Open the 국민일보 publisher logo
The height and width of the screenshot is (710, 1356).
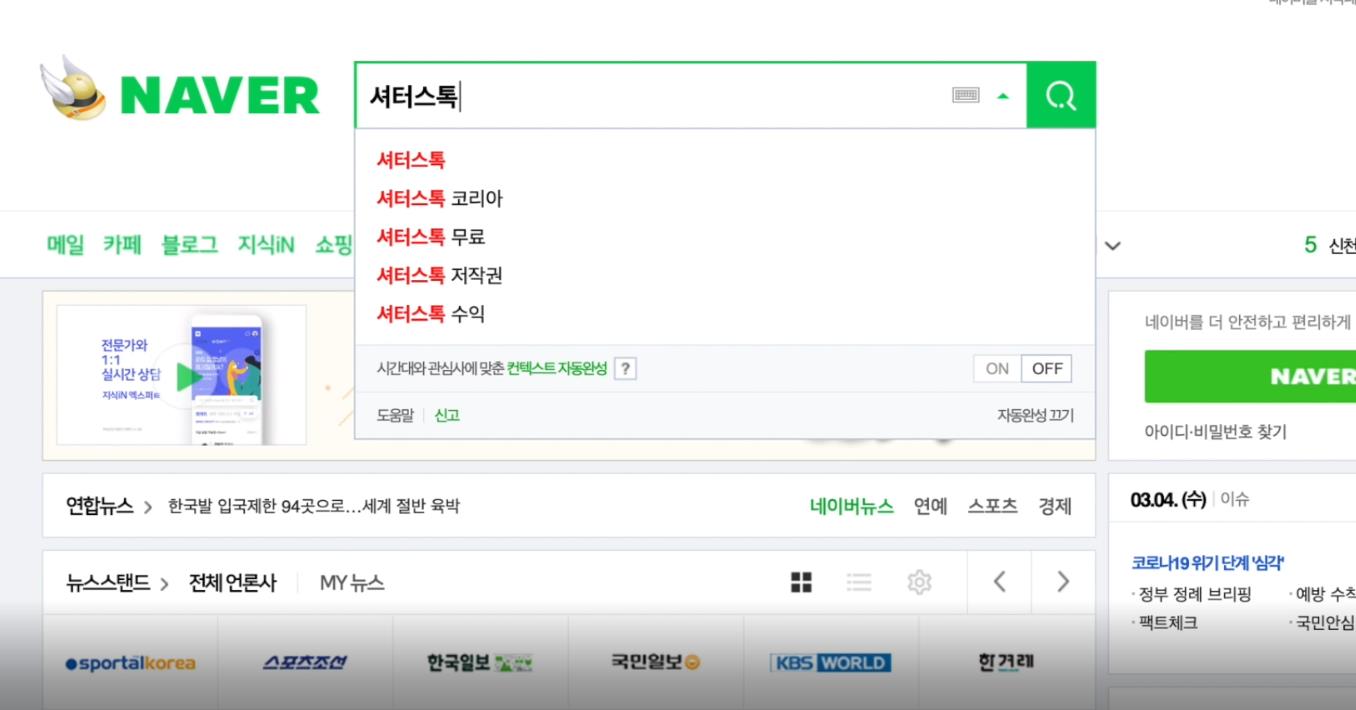655,662
